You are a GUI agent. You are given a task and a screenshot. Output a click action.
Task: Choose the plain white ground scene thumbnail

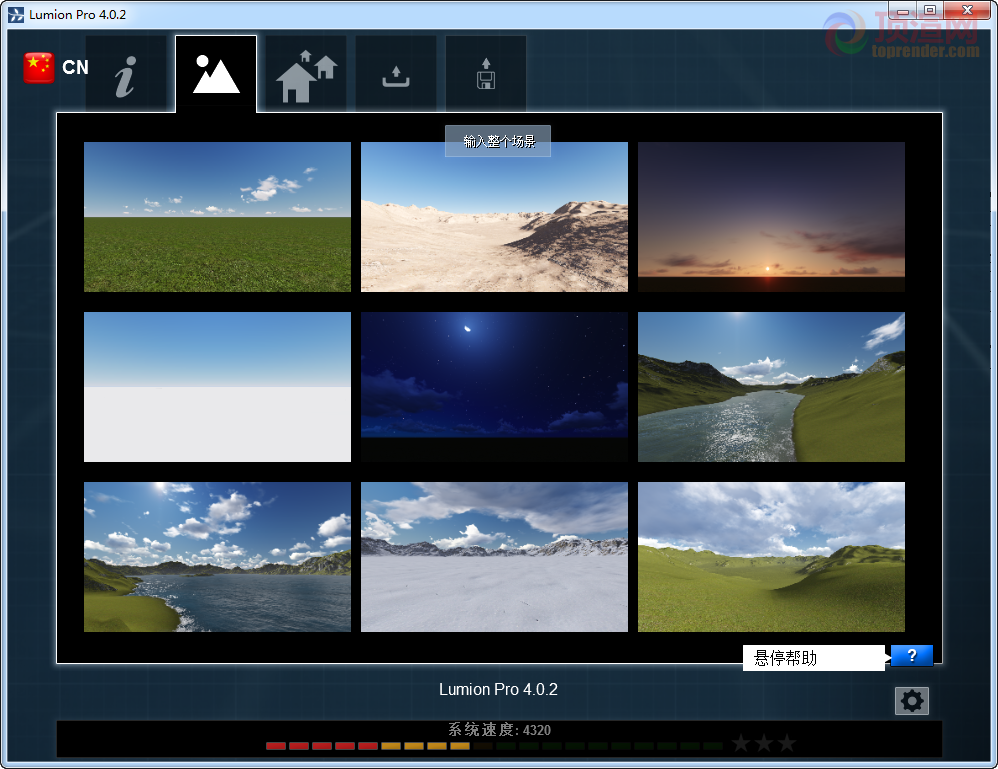(x=217, y=387)
